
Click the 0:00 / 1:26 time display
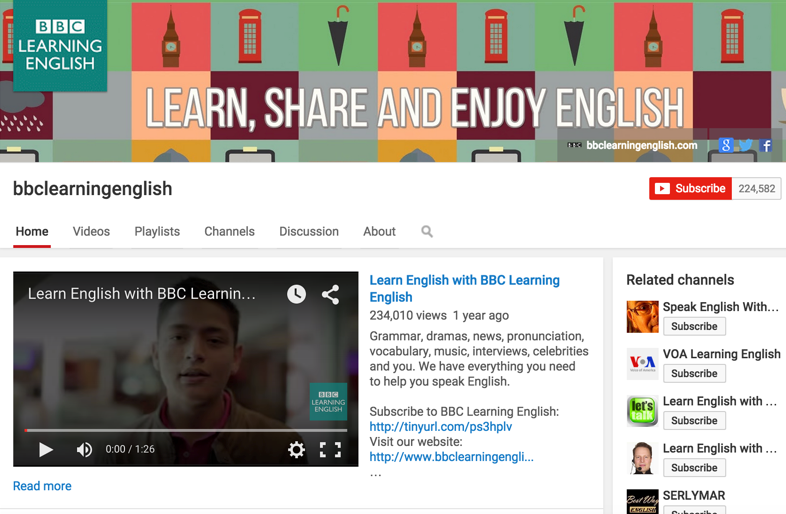click(x=130, y=449)
